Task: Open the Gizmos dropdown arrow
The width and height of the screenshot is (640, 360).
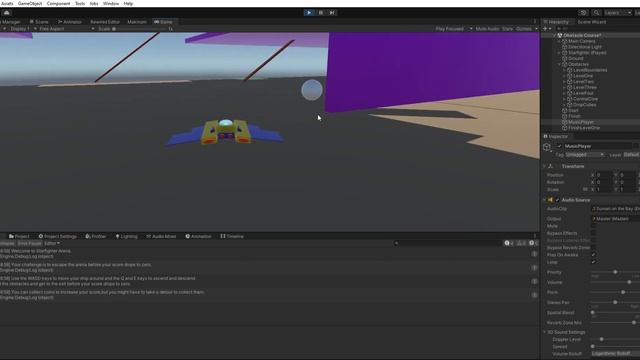Action: (x=536, y=29)
